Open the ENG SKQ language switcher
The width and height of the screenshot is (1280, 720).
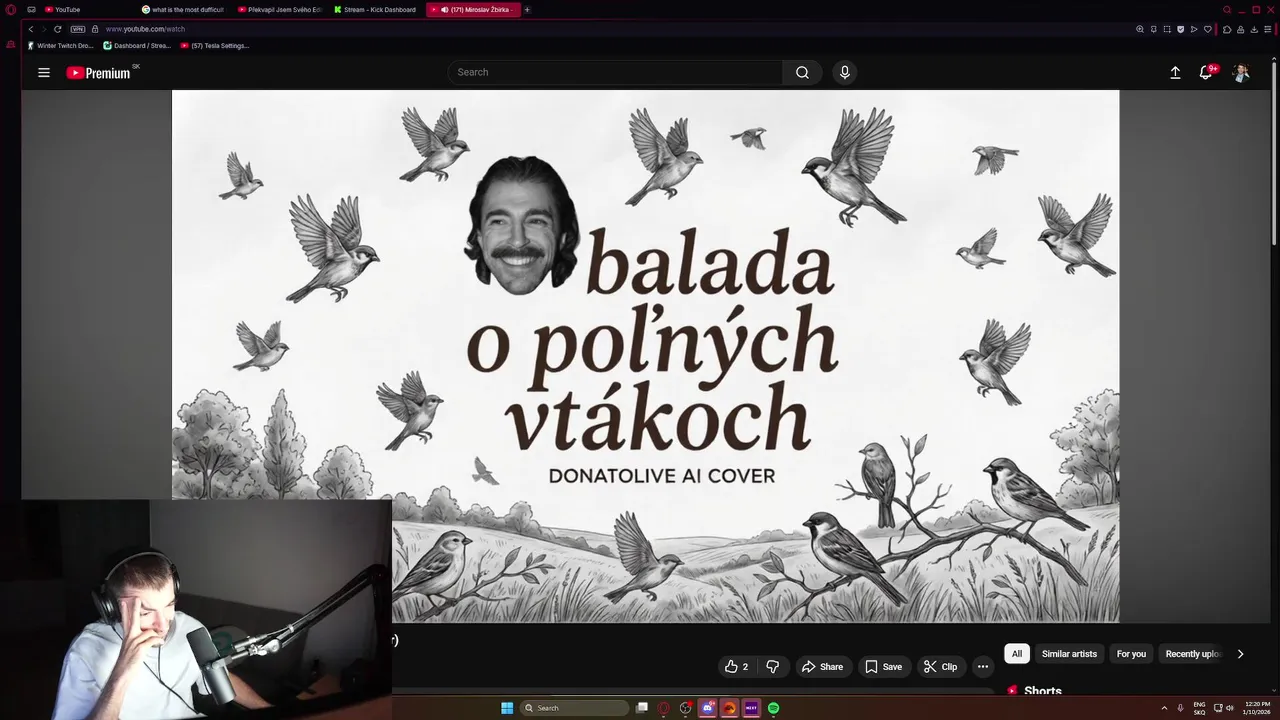click(1199, 708)
